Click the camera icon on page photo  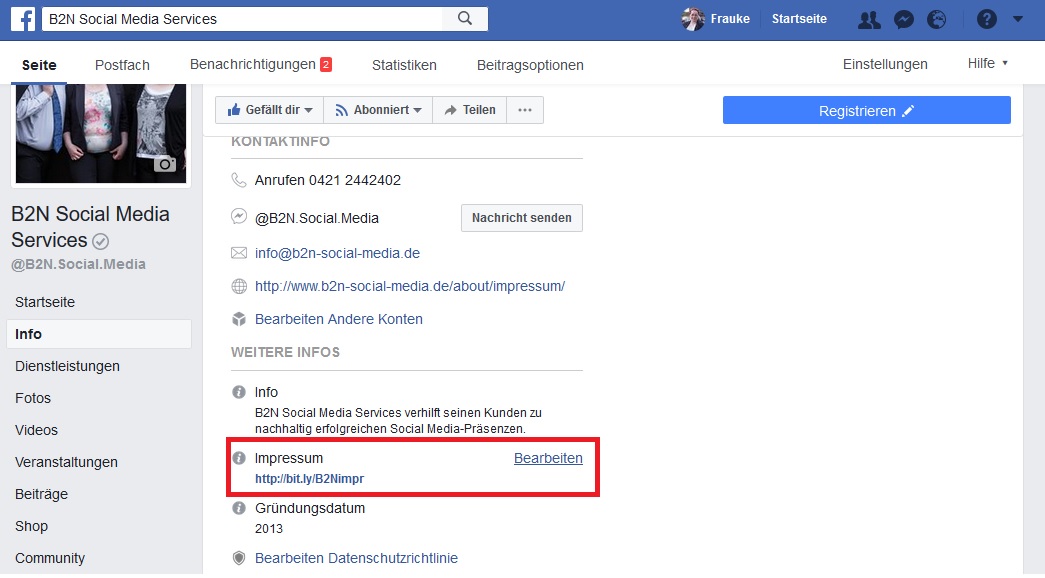[x=165, y=164]
